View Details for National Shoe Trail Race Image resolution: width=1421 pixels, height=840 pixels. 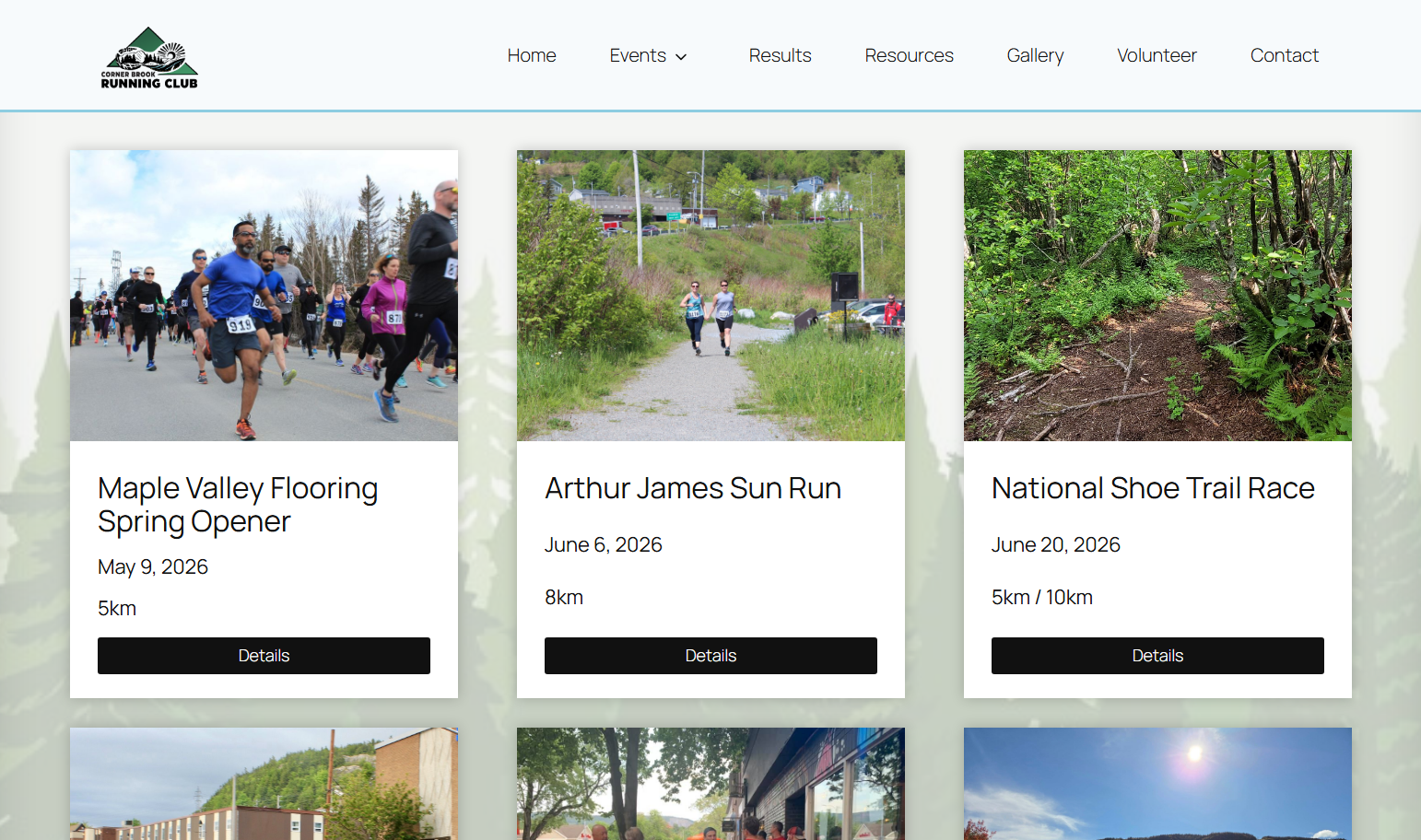(x=1157, y=656)
